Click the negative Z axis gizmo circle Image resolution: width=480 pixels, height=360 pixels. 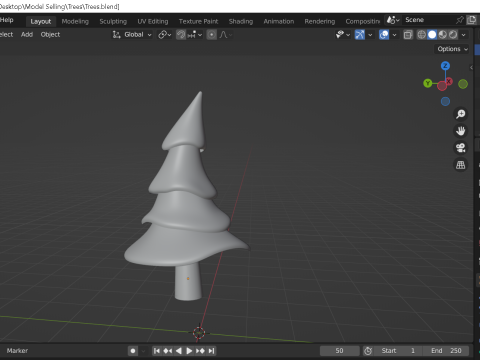coord(445,101)
